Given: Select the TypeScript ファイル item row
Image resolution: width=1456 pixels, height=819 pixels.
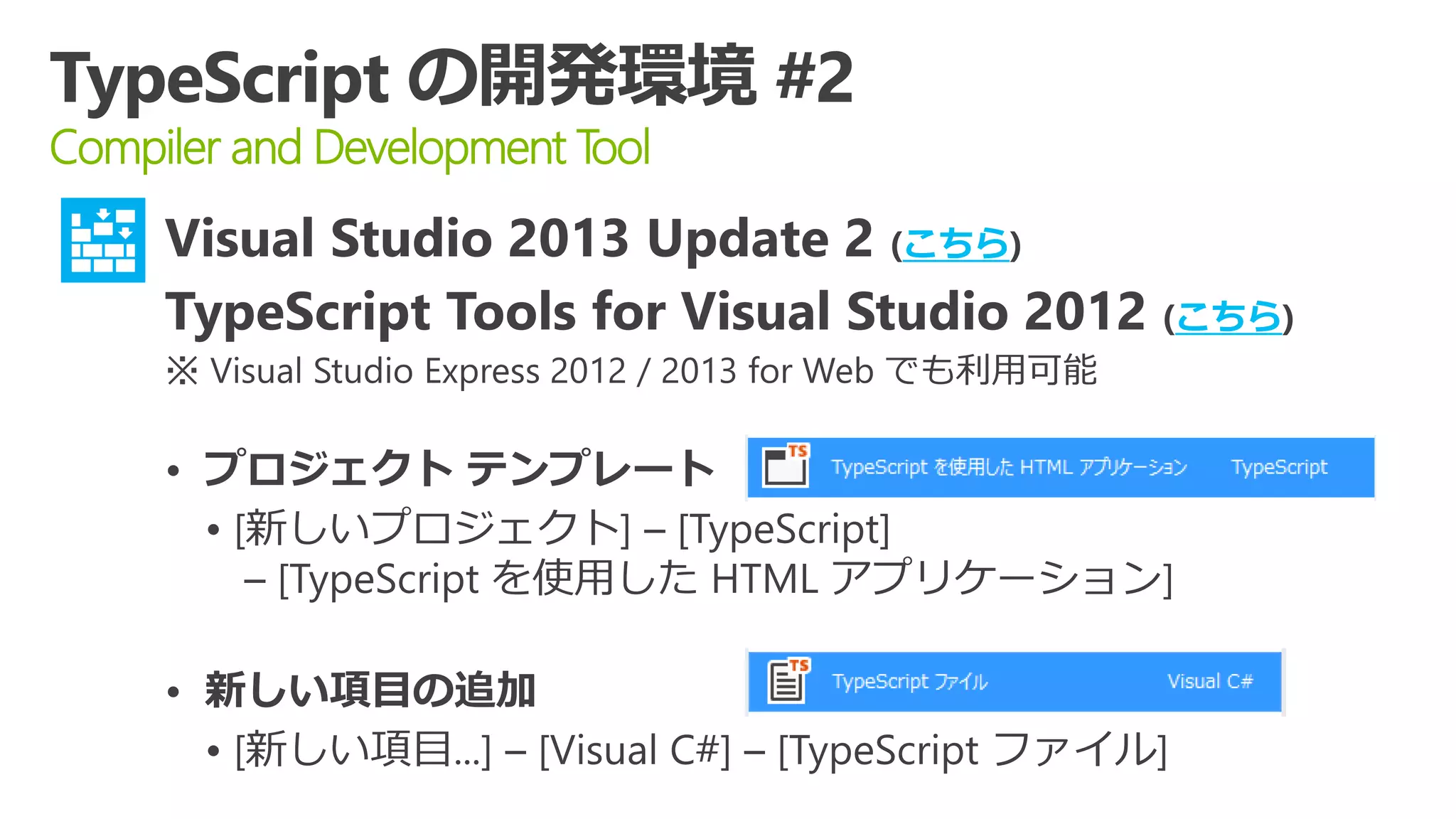Looking at the screenshot, I should (1015, 681).
